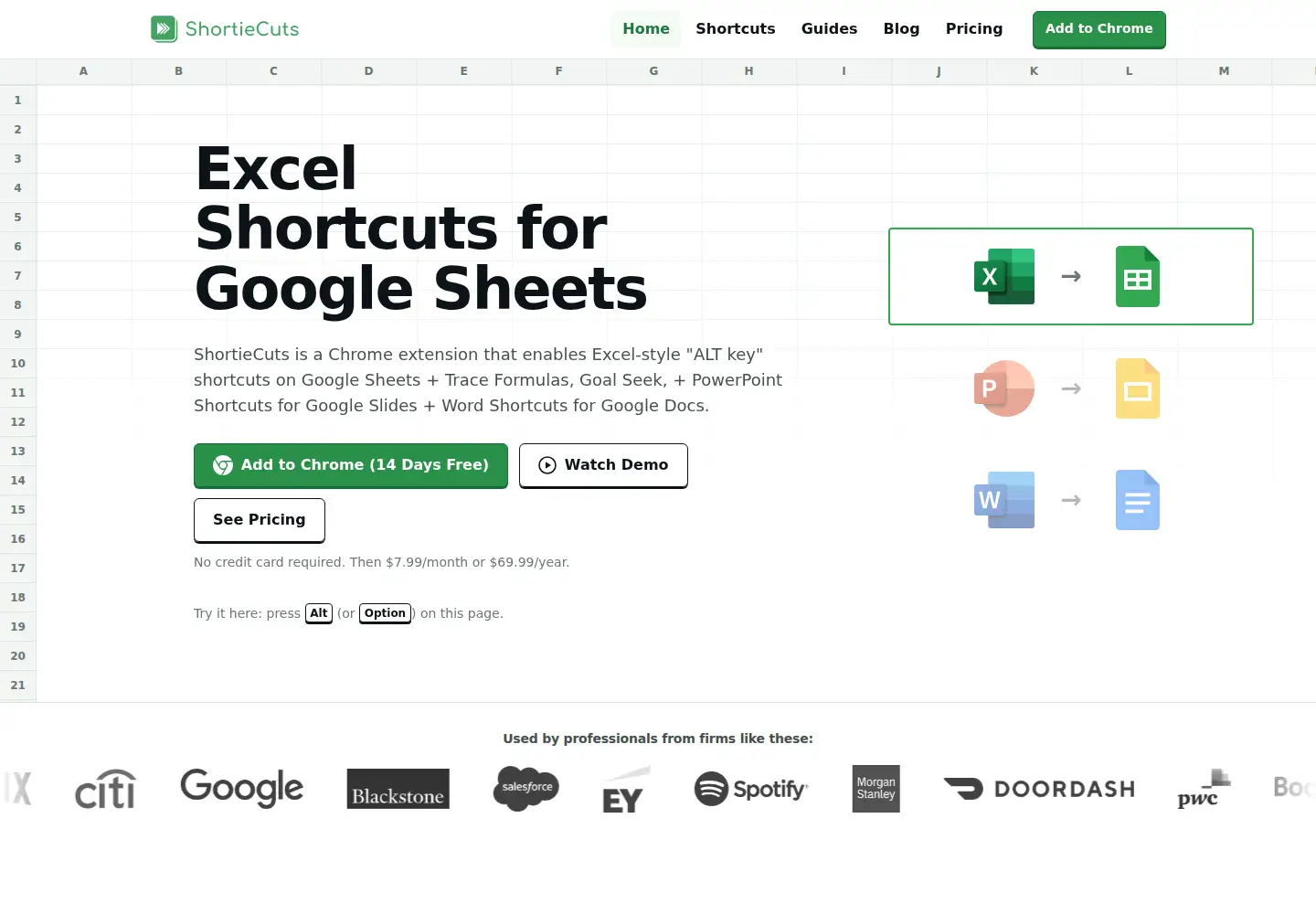Open the Home nav item

[646, 29]
